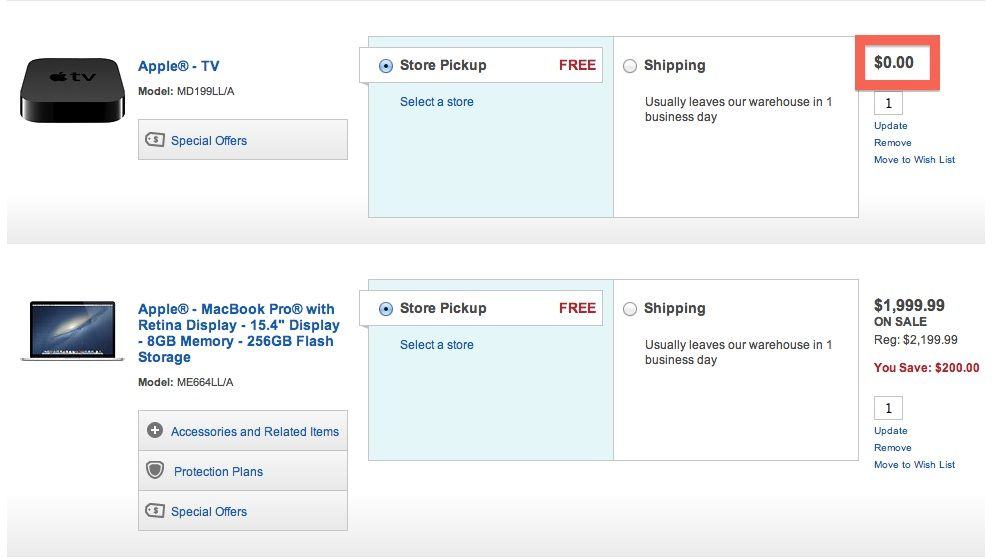Choose Shipping option for MacBook Pro

[630, 309]
